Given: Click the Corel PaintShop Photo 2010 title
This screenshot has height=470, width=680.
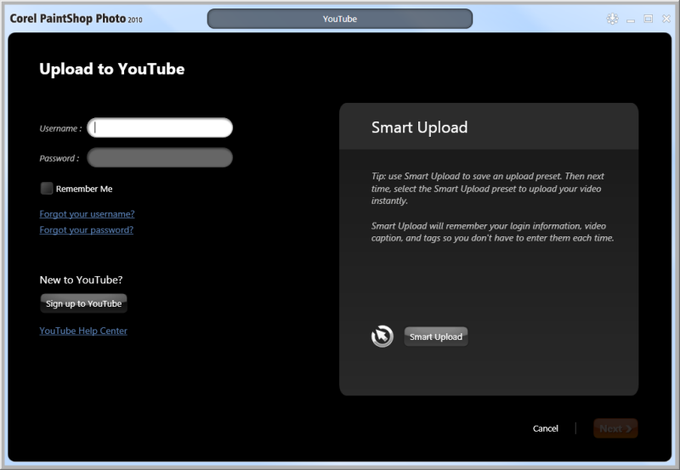Looking at the screenshot, I should pyautogui.click(x=76, y=19).
